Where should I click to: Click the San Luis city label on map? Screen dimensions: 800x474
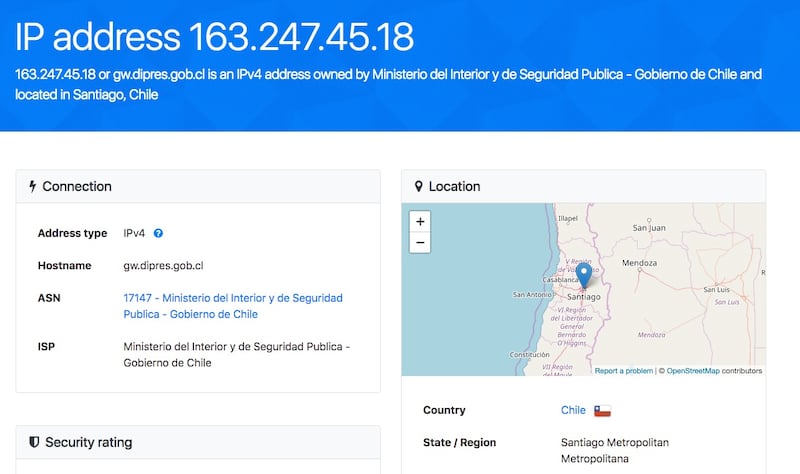pos(716,289)
